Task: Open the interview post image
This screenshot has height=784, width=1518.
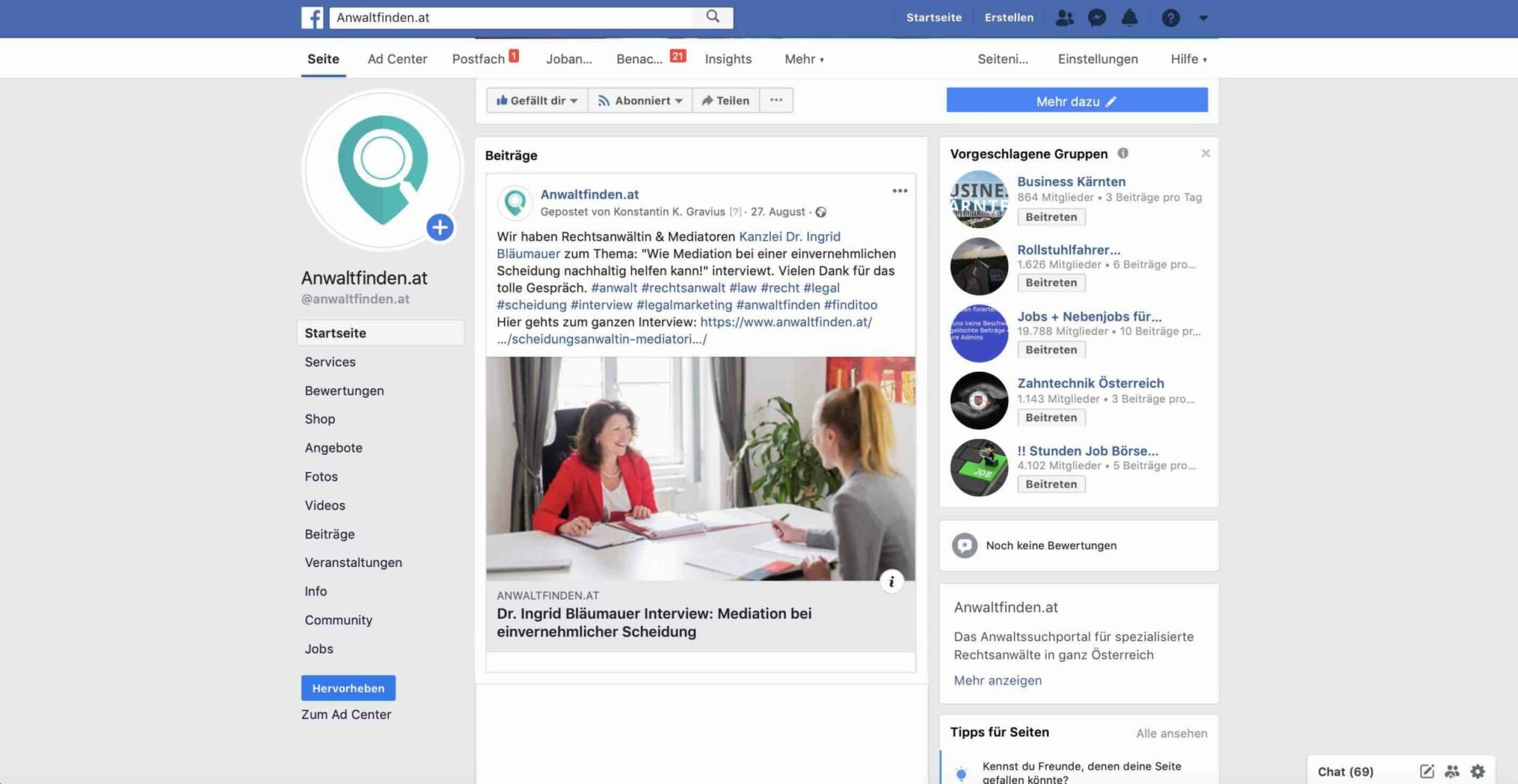Action: (700, 468)
